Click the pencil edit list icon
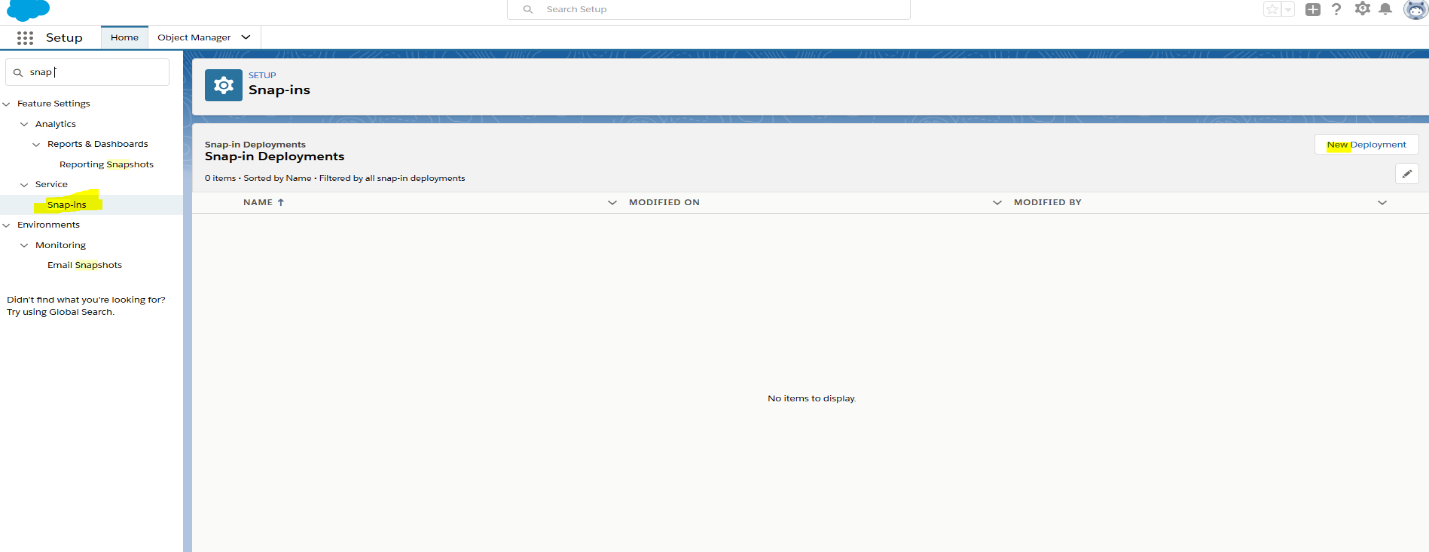This screenshot has width=1429, height=552. [x=1407, y=174]
